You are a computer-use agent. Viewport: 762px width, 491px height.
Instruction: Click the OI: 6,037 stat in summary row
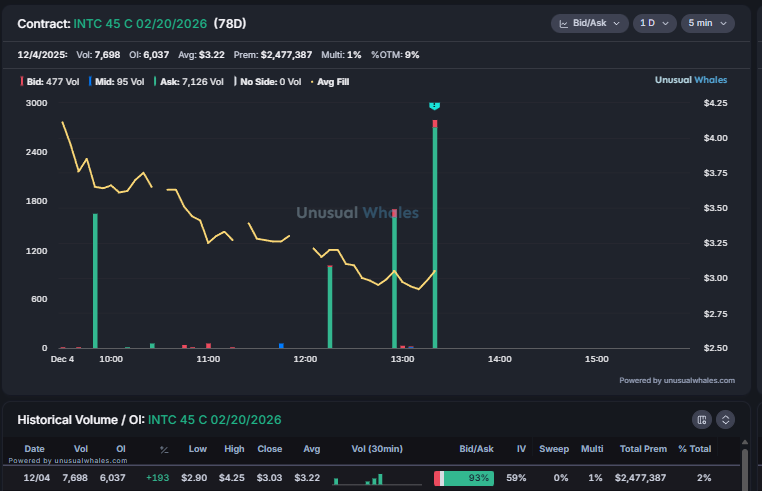click(149, 55)
